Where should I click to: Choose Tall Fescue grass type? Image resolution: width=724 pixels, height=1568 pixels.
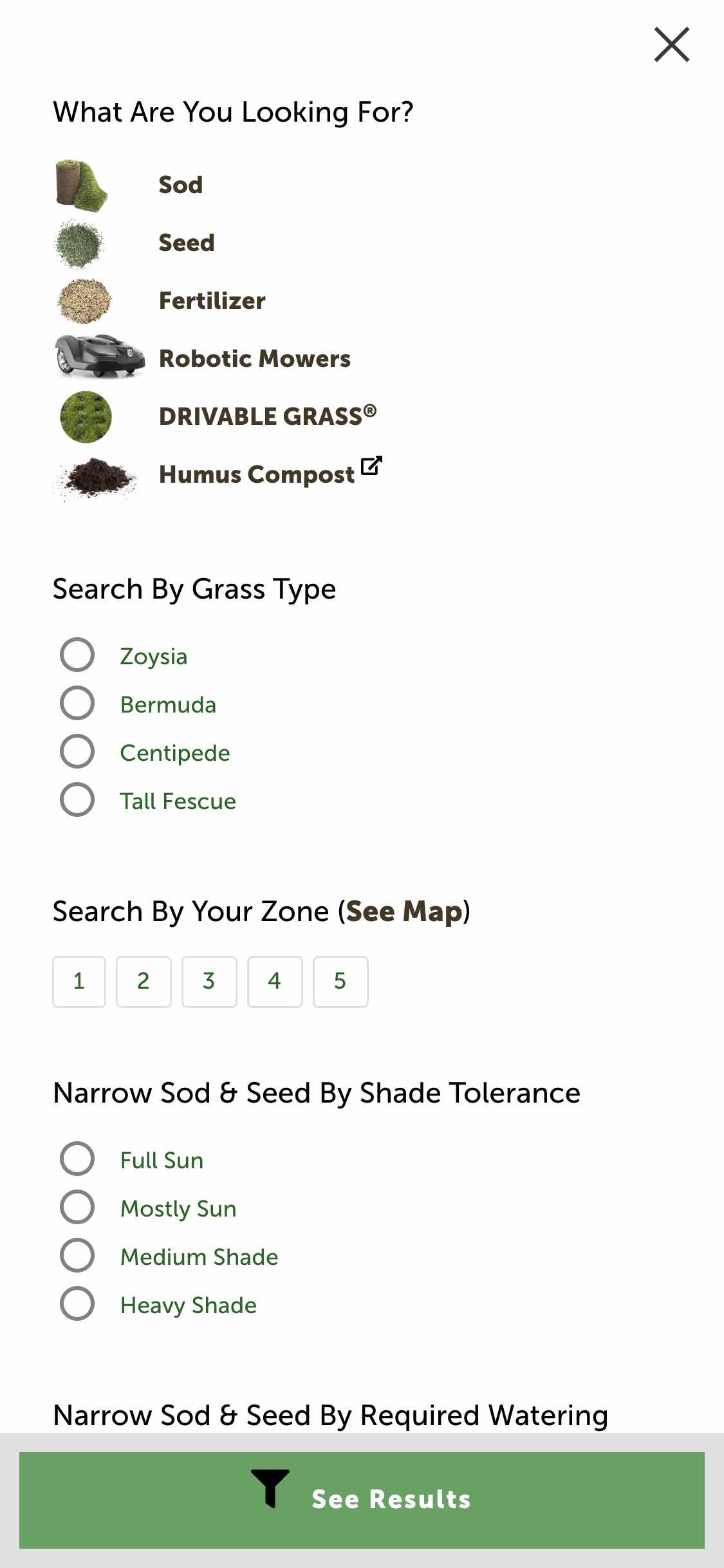pyautogui.click(x=77, y=800)
